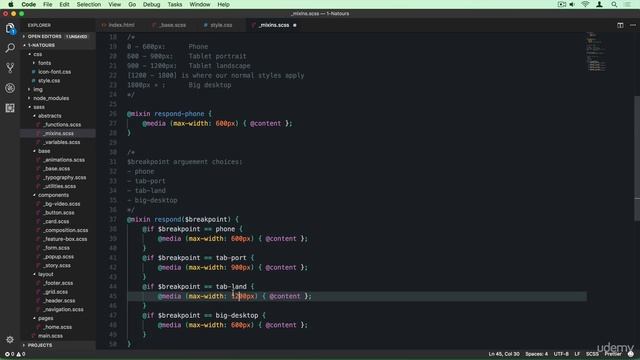Viewport: 640px width, 360px height.
Task: Open the Extensions view in activity bar
Action: [x=10, y=108]
